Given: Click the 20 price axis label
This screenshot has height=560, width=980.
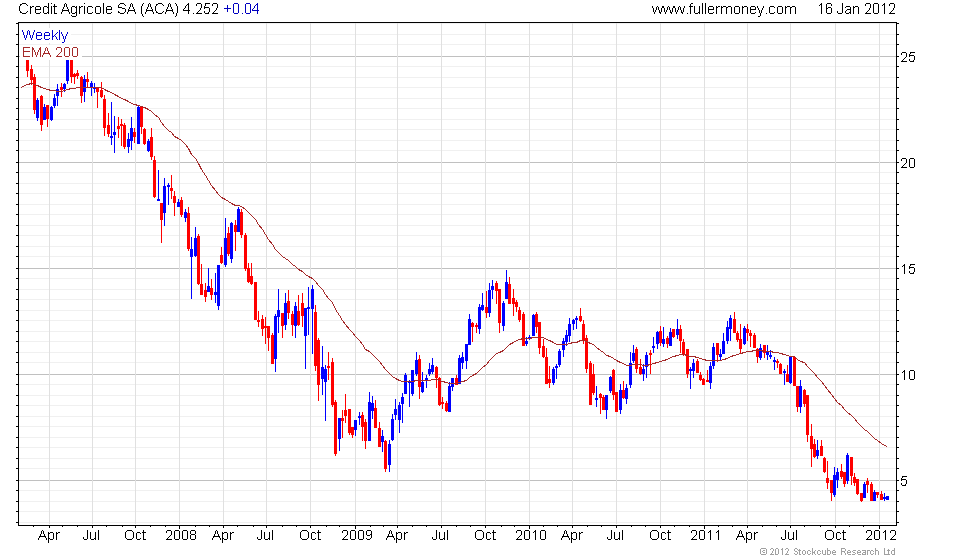Looking at the screenshot, I should click(x=908, y=164).
